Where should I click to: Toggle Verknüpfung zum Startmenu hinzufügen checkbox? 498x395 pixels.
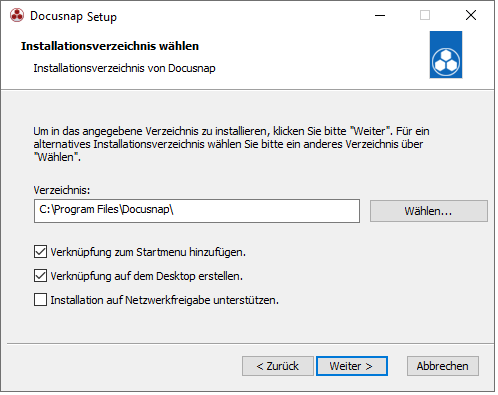click(40, 252)
